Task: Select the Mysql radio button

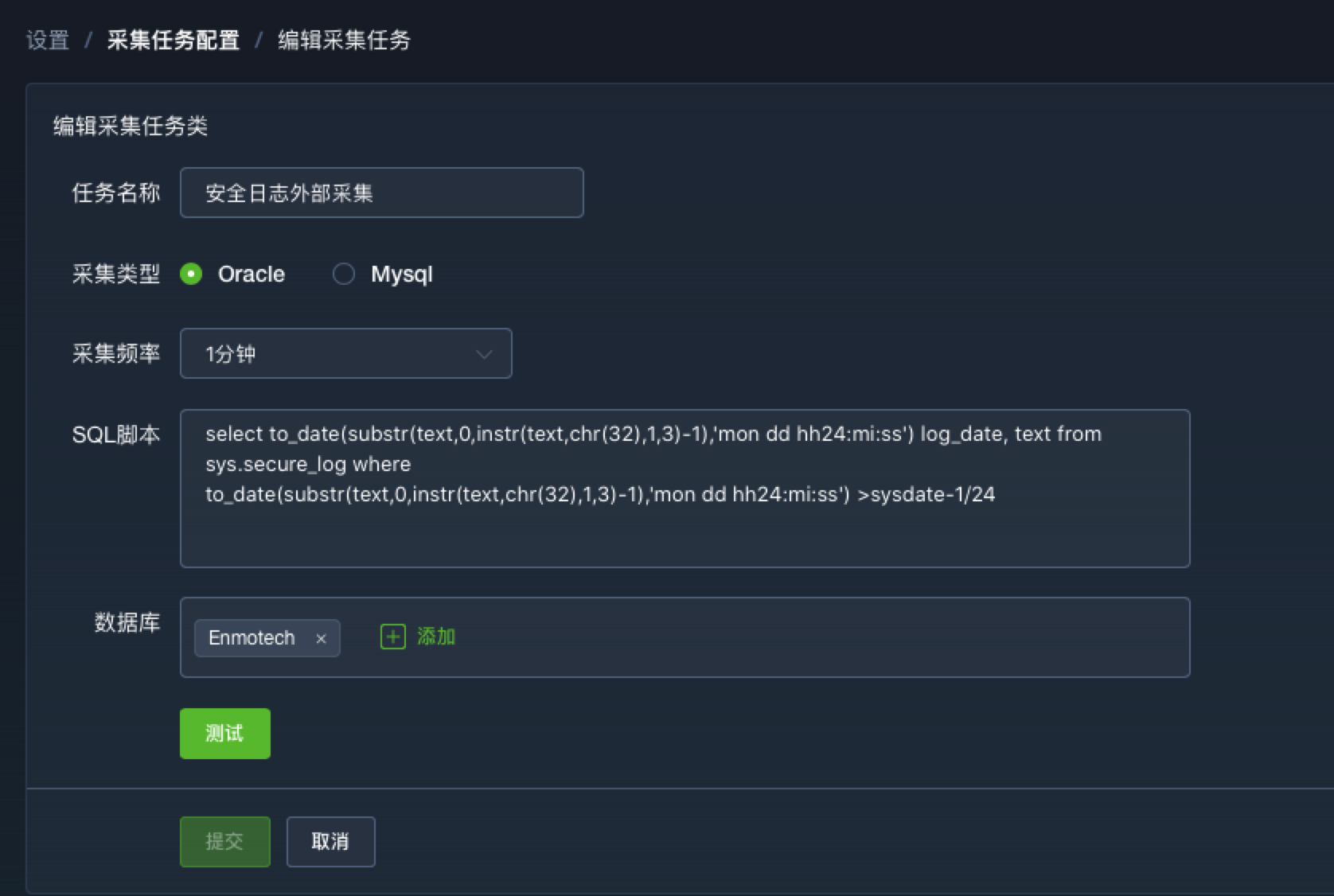Action: pyautogui.click(x=343, y=274)
